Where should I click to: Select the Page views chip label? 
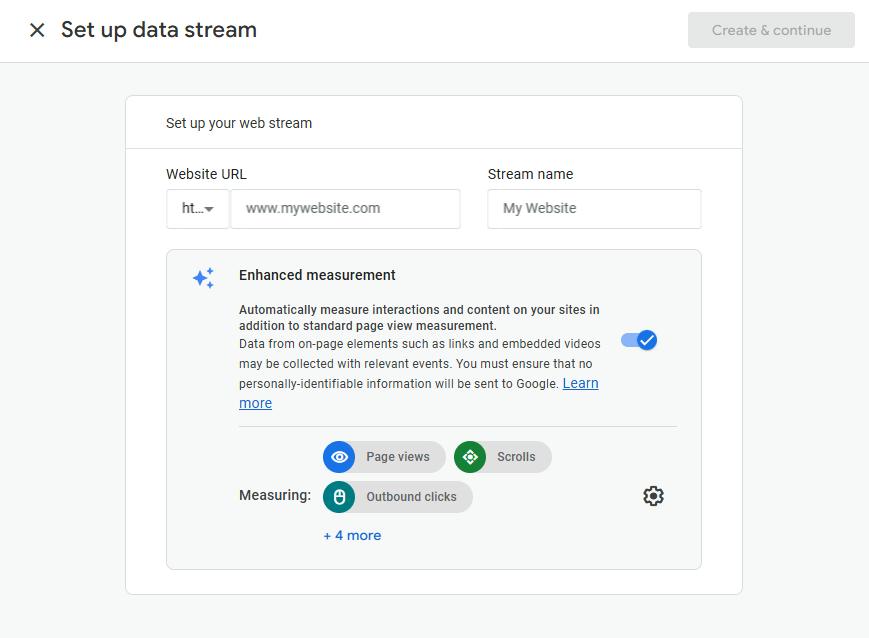[x=397, y=457]
